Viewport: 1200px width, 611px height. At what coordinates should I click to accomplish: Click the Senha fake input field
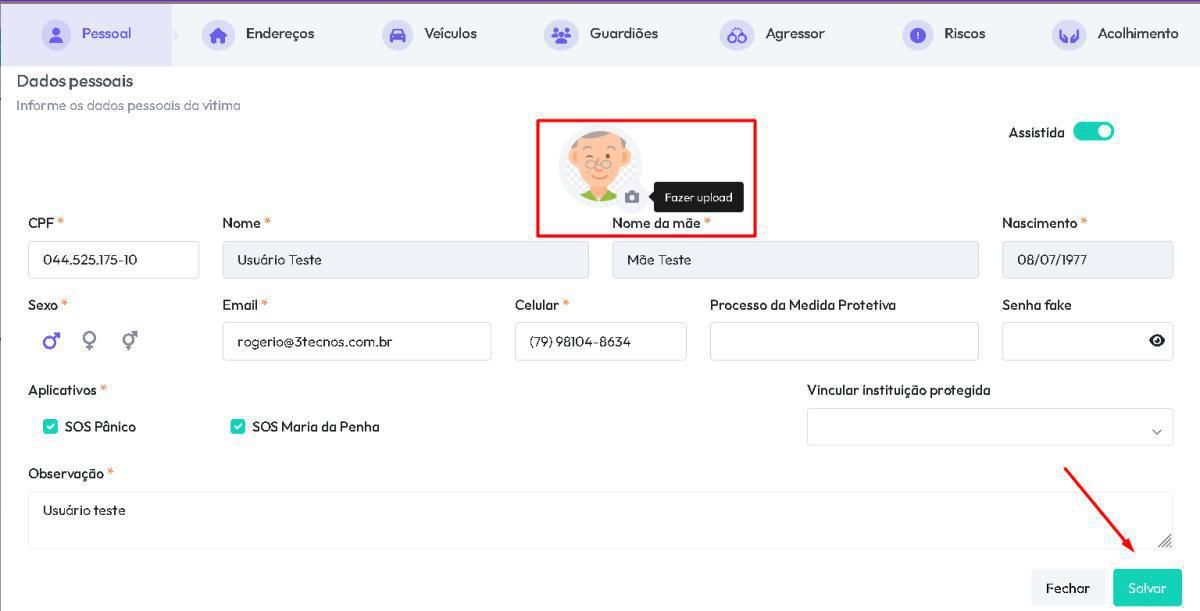click(x=1087, y=341)
